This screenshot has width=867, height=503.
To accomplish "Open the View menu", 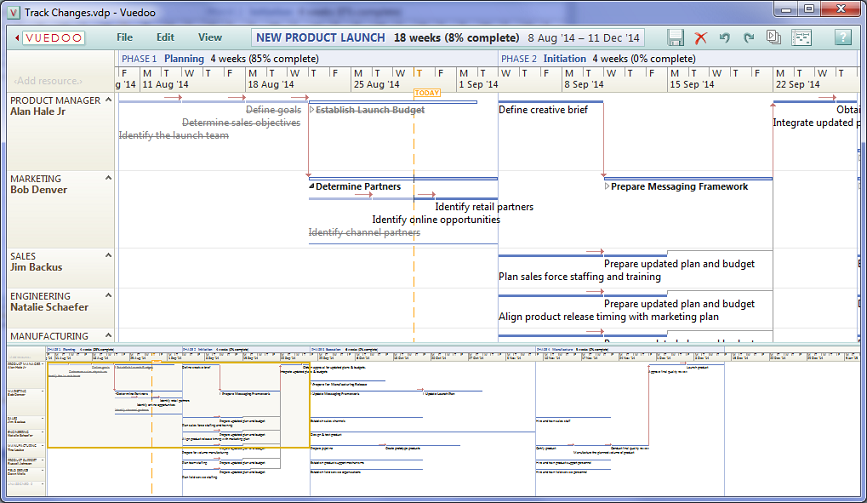I will [x=210, y=38].
